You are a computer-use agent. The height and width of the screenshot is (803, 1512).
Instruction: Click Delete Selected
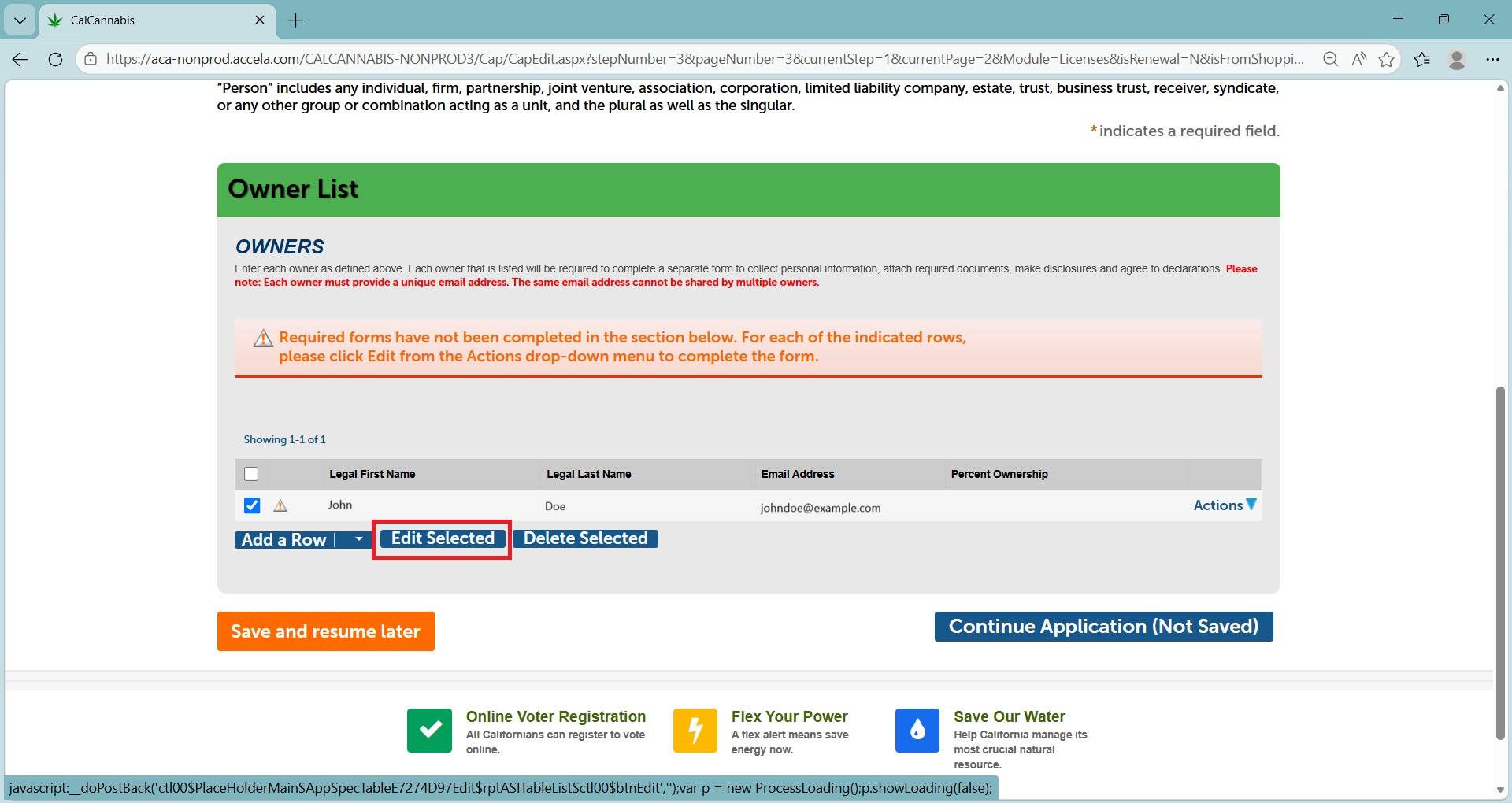click(x=585, y=538)
